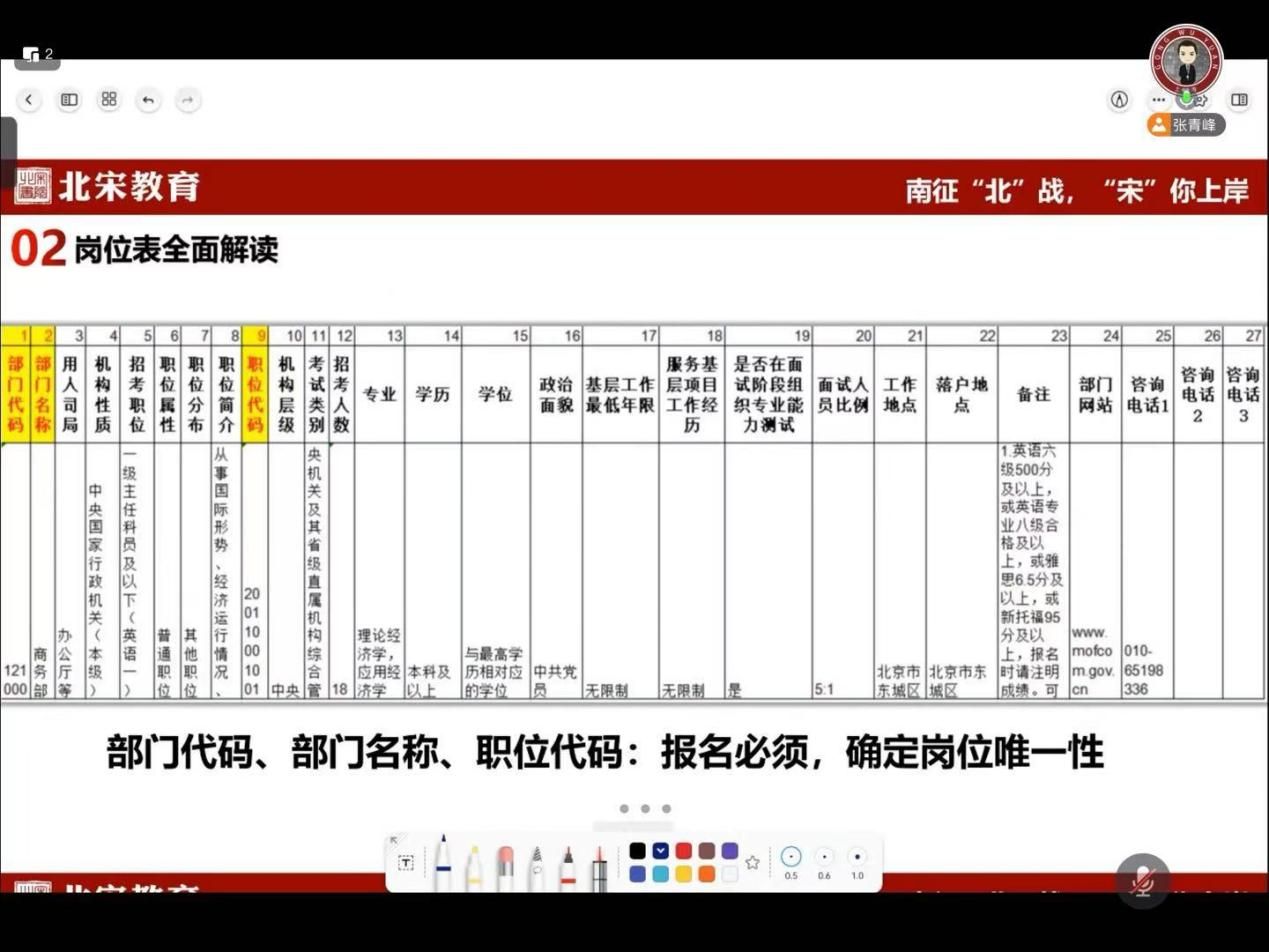Open the page grid overview
Image resolution: width=1269 pixels, height=952 pixels.
click(109, 99)
